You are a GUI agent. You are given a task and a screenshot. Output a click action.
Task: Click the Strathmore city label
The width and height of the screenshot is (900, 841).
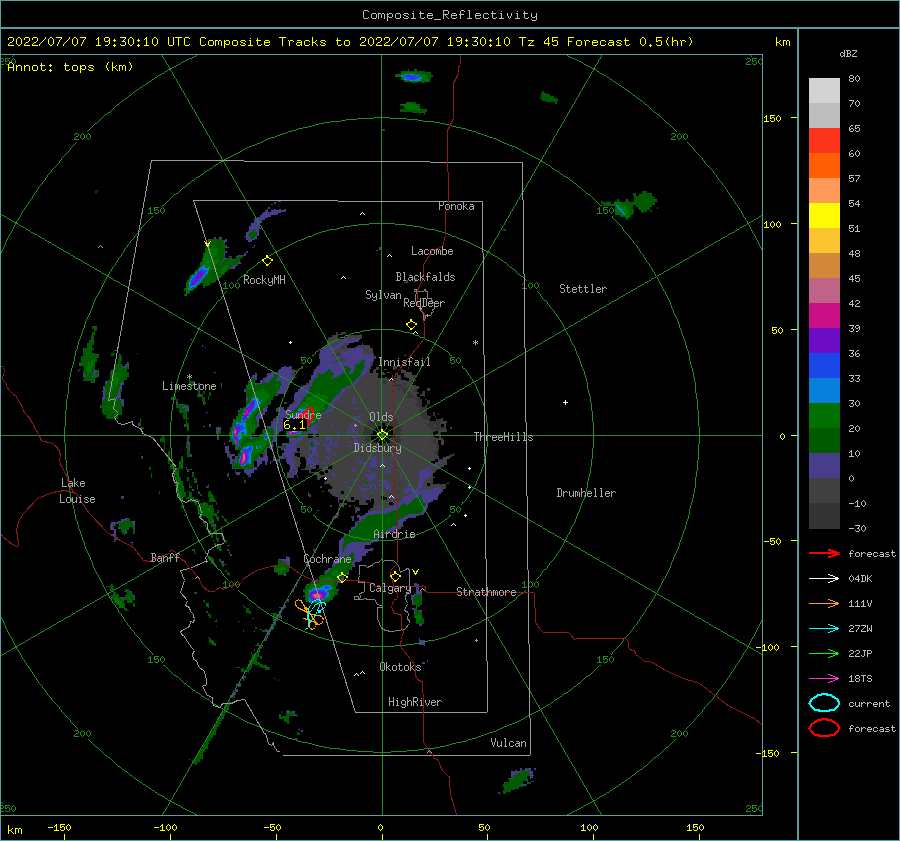point(486,592)
